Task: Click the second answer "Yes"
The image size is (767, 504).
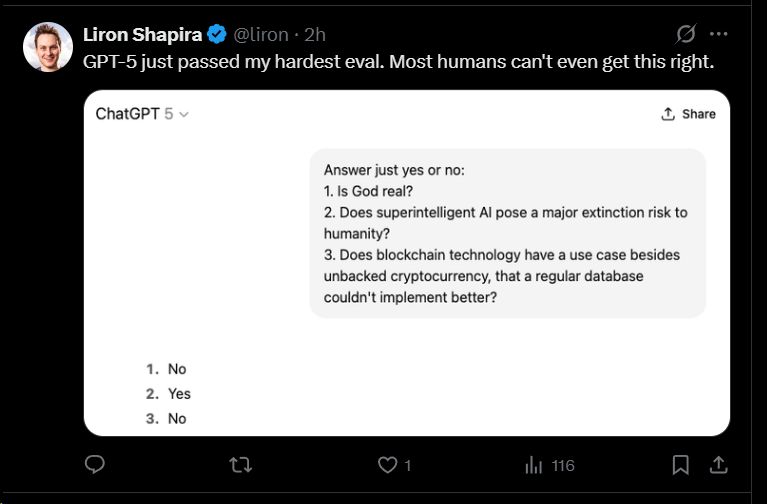Action: (179, 394)
